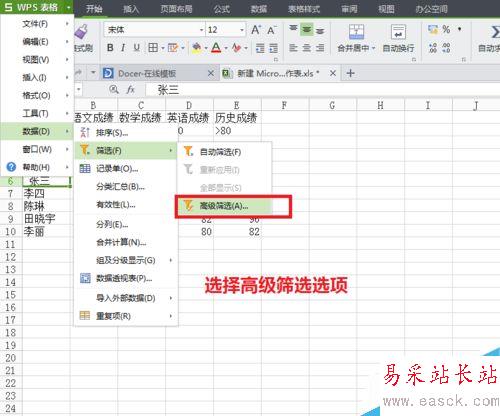Choose 分列(E) menu entry
This screenshot has width=500, height=416.
126,224
